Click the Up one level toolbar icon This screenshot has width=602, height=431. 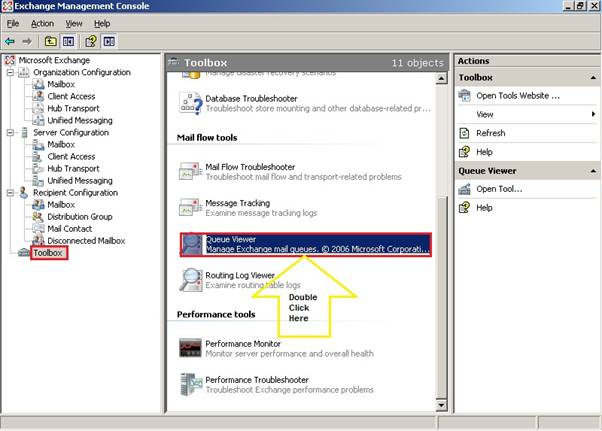click(50, 41)
